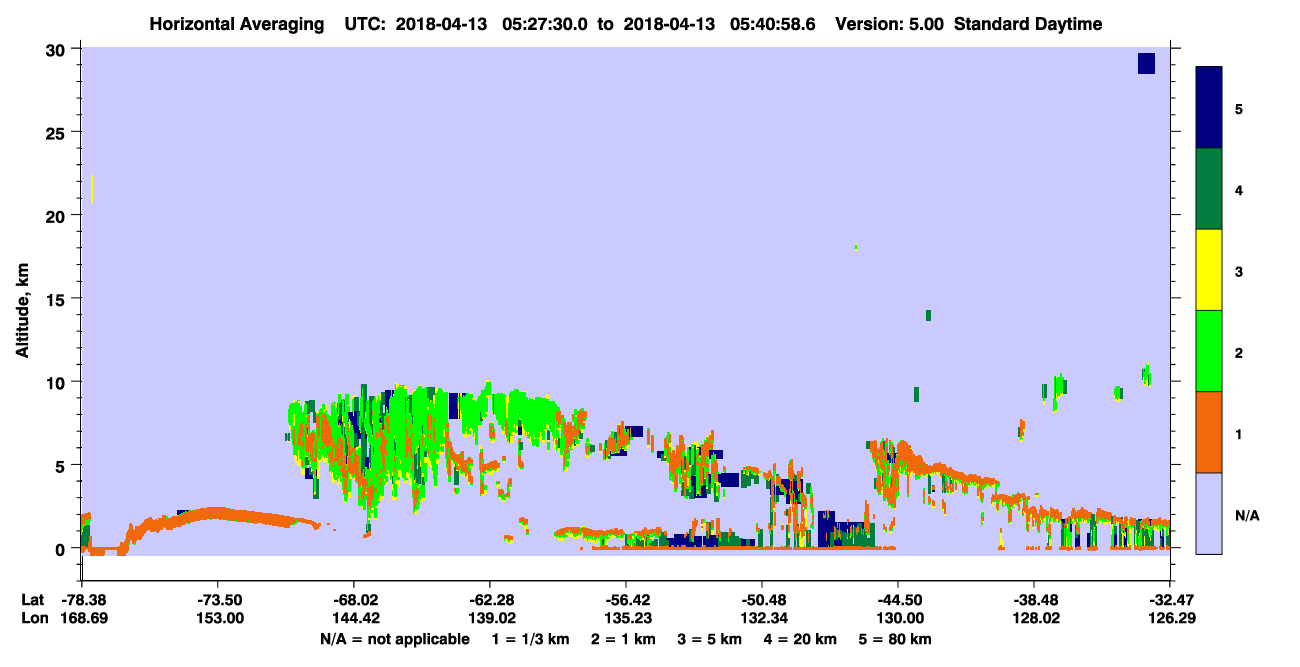1300x667 pixels.
Task: Click the thin yellow streak near 21 km altitude
Action: [x=92, y=189]
